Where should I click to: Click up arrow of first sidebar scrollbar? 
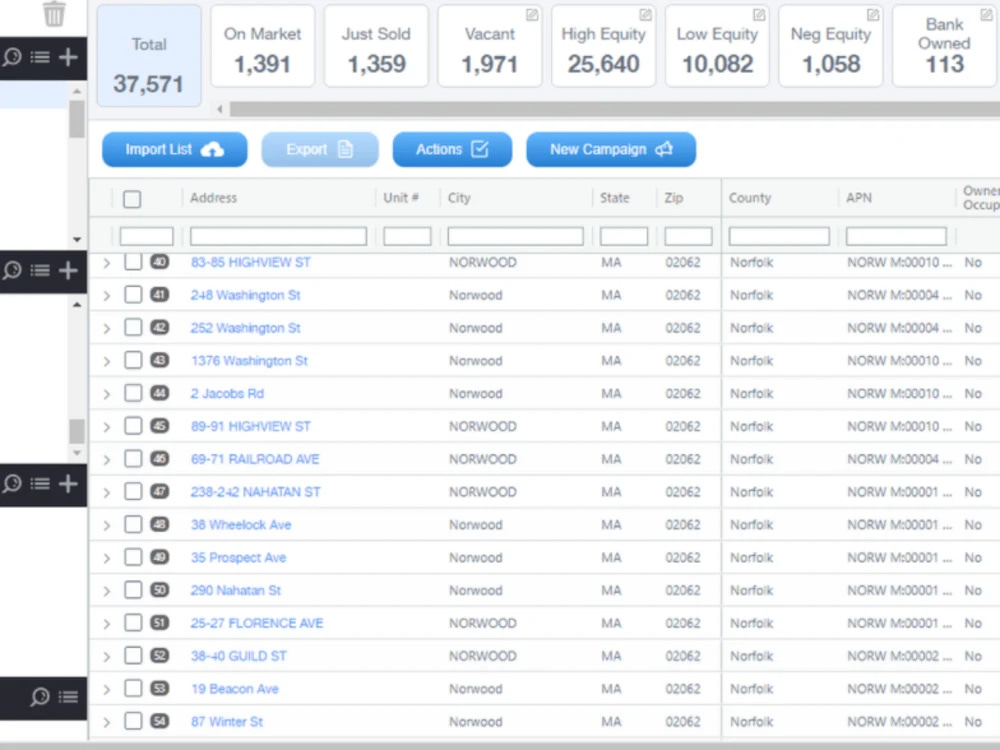77,92
